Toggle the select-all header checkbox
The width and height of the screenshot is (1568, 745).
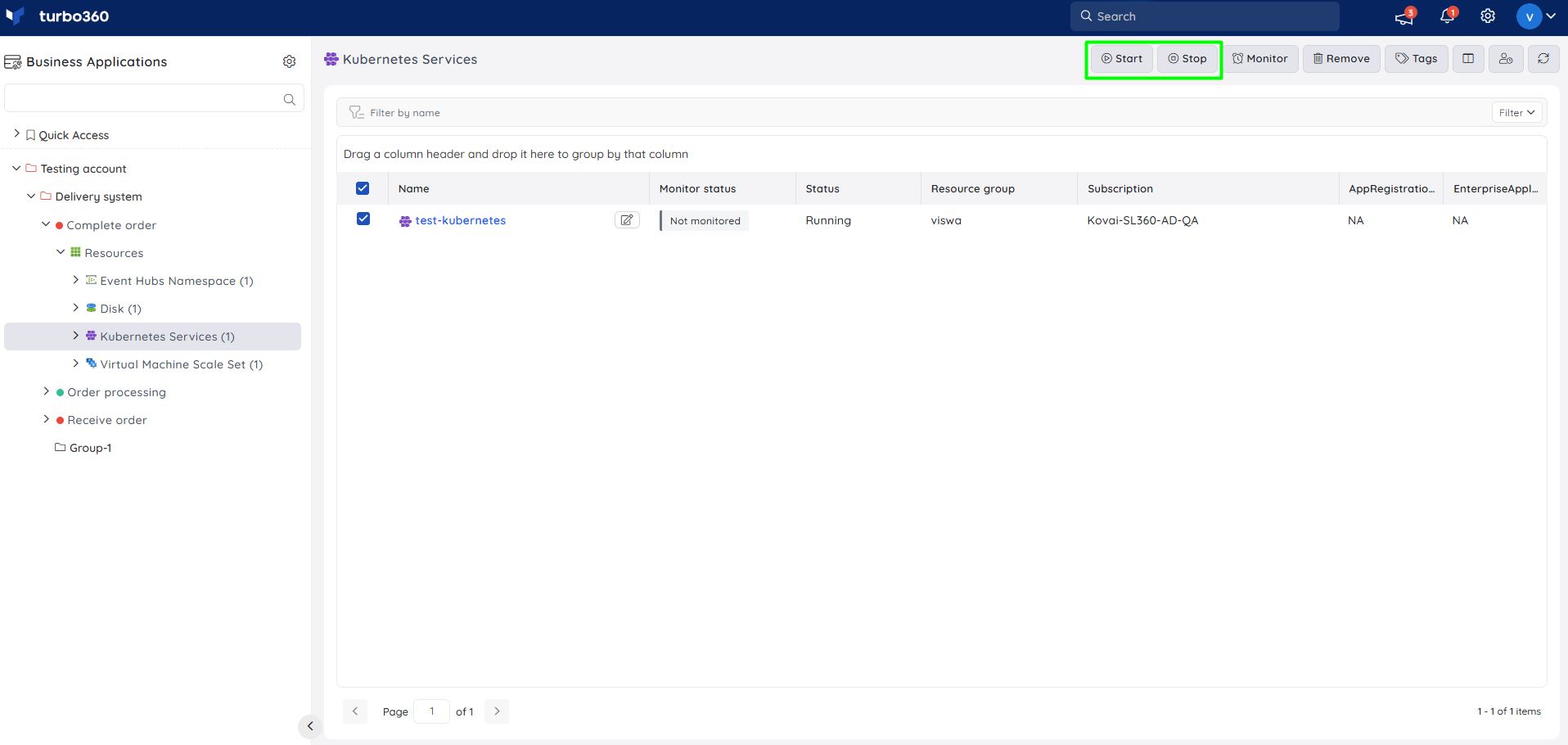point(363,188)
